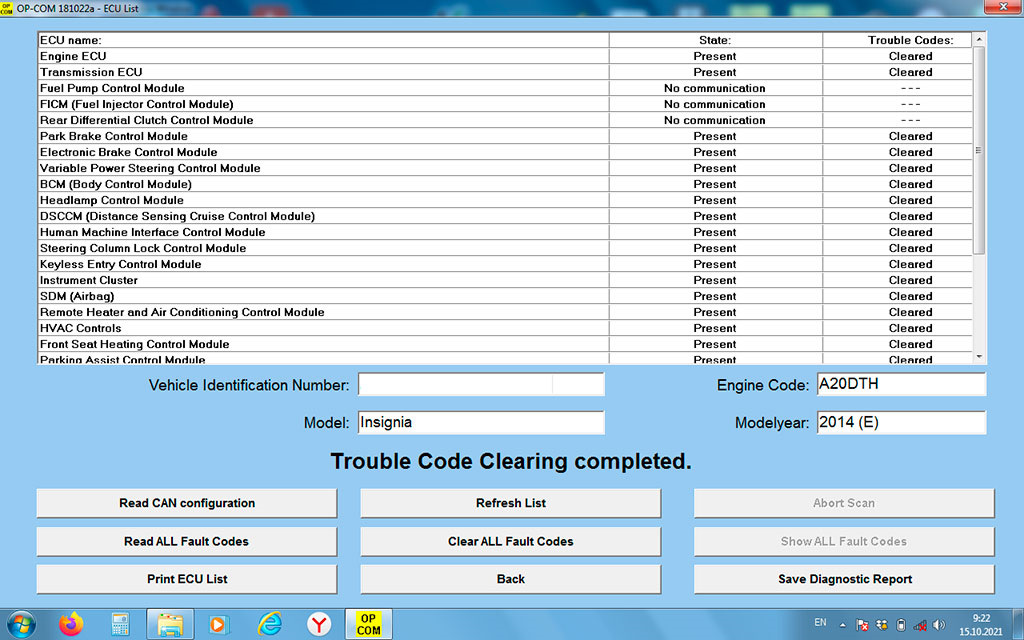Click the ECU list scroll down arrow
Image resolution: width=1024 pixels, height=640 pixels.
(x=979, y=357)
